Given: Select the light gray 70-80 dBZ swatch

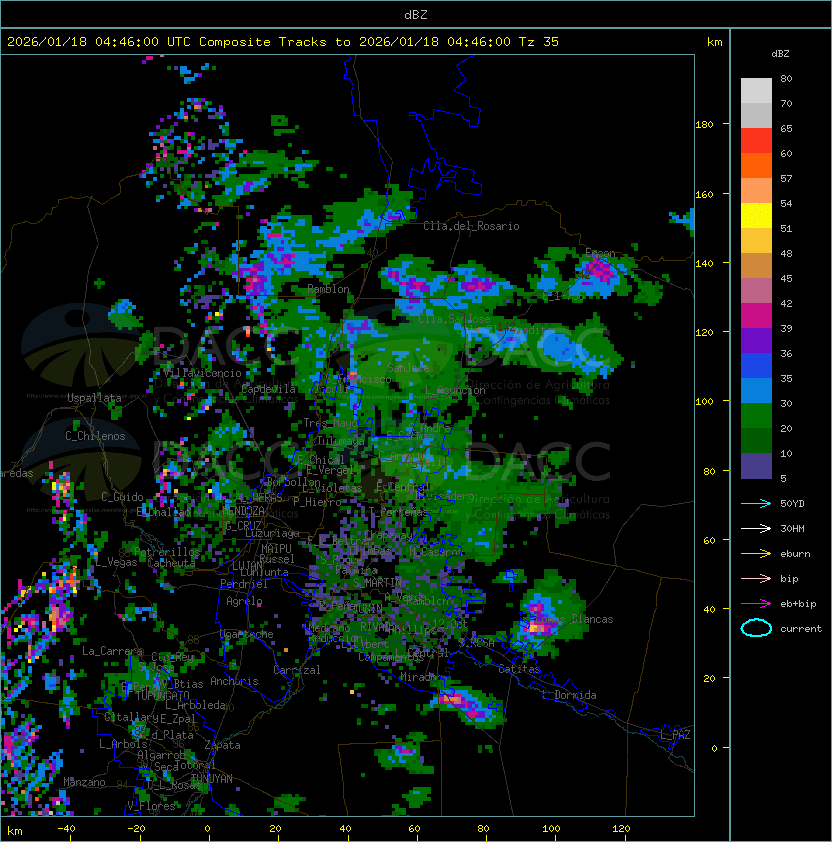Looking at the screenshot, I should [x=756, y=91].
